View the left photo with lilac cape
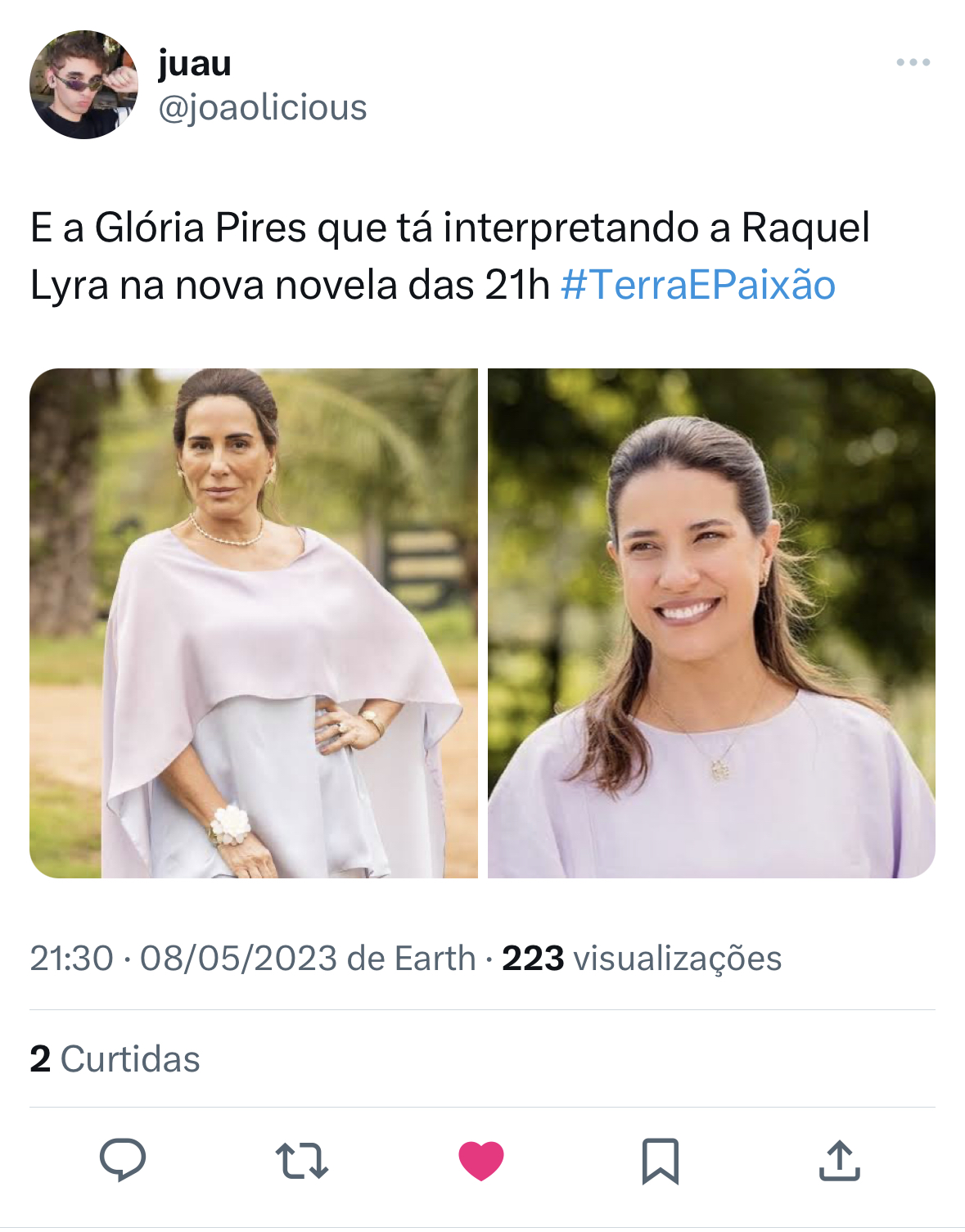Viewport: 965px width, 1232px height. (254, 623)
